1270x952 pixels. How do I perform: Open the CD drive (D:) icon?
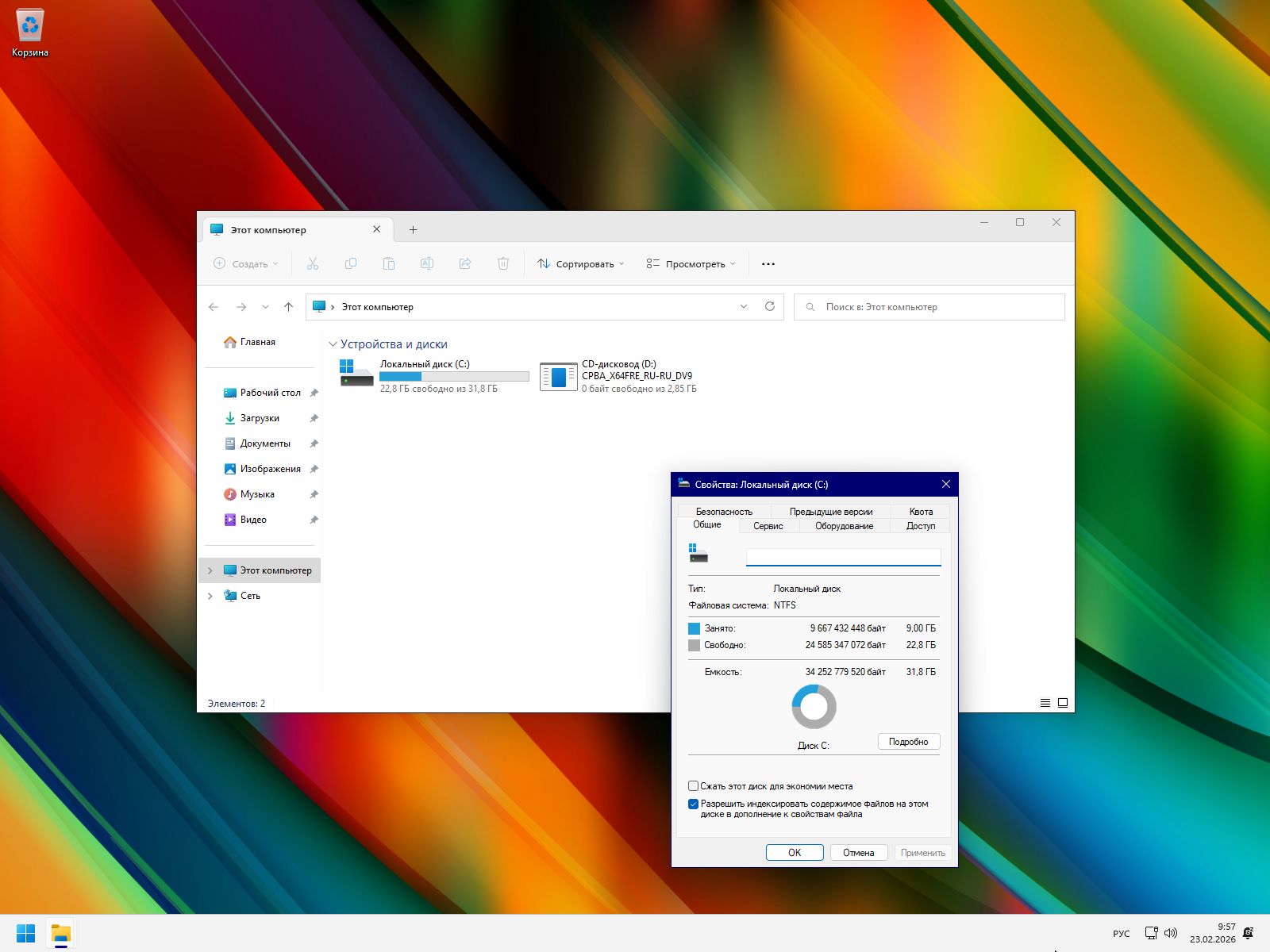point(558,376)
